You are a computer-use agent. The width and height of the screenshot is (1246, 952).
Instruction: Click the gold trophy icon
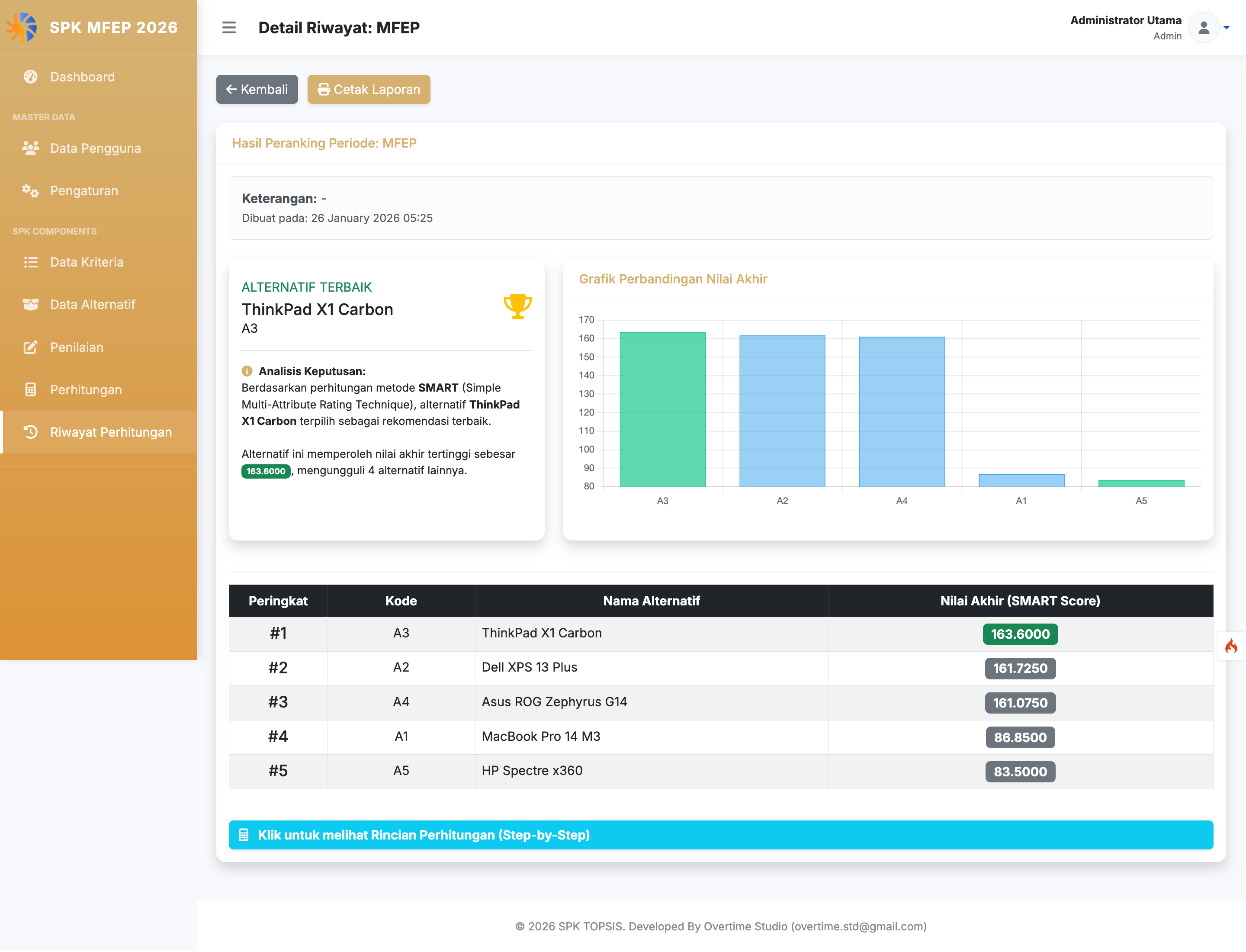point(517,306)
